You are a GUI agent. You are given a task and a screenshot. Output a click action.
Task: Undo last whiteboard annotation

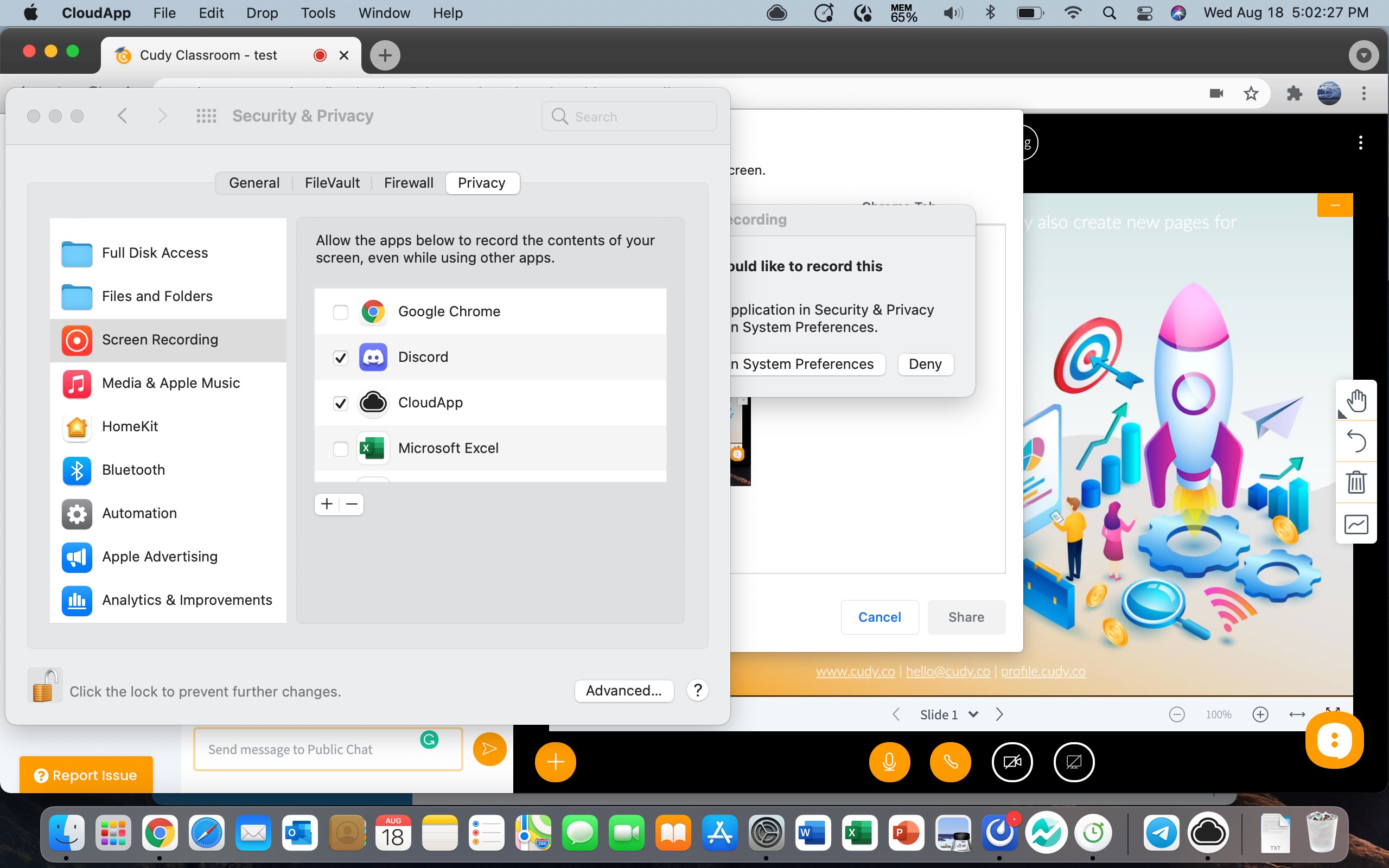pos(1356,442)
